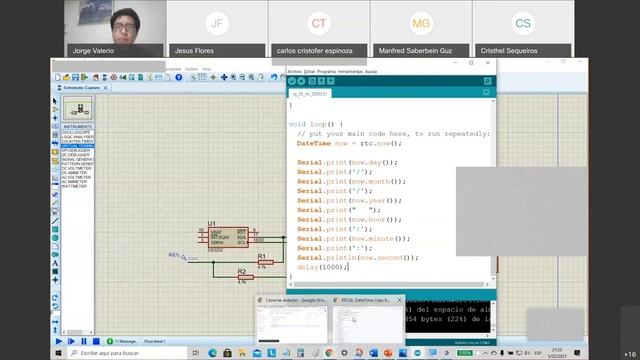Image resolution: width=640 pixels, height=360 pixels.
Task: Click Proteus Play simulation button
Action: pos(59,341)
